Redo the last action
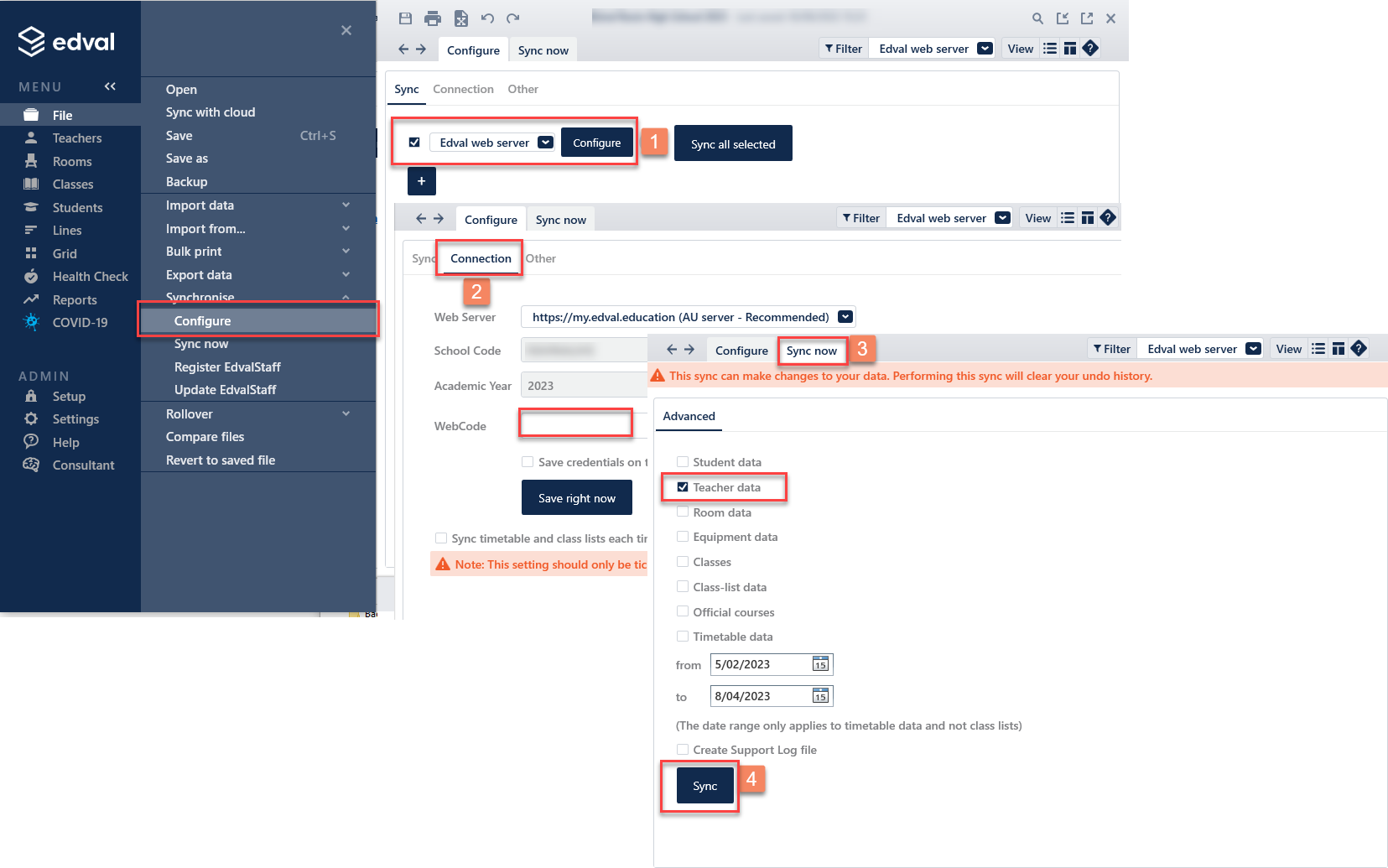The height and width of the screenshot is (868, 1388). pyautogui.click(x=513, y=18)
